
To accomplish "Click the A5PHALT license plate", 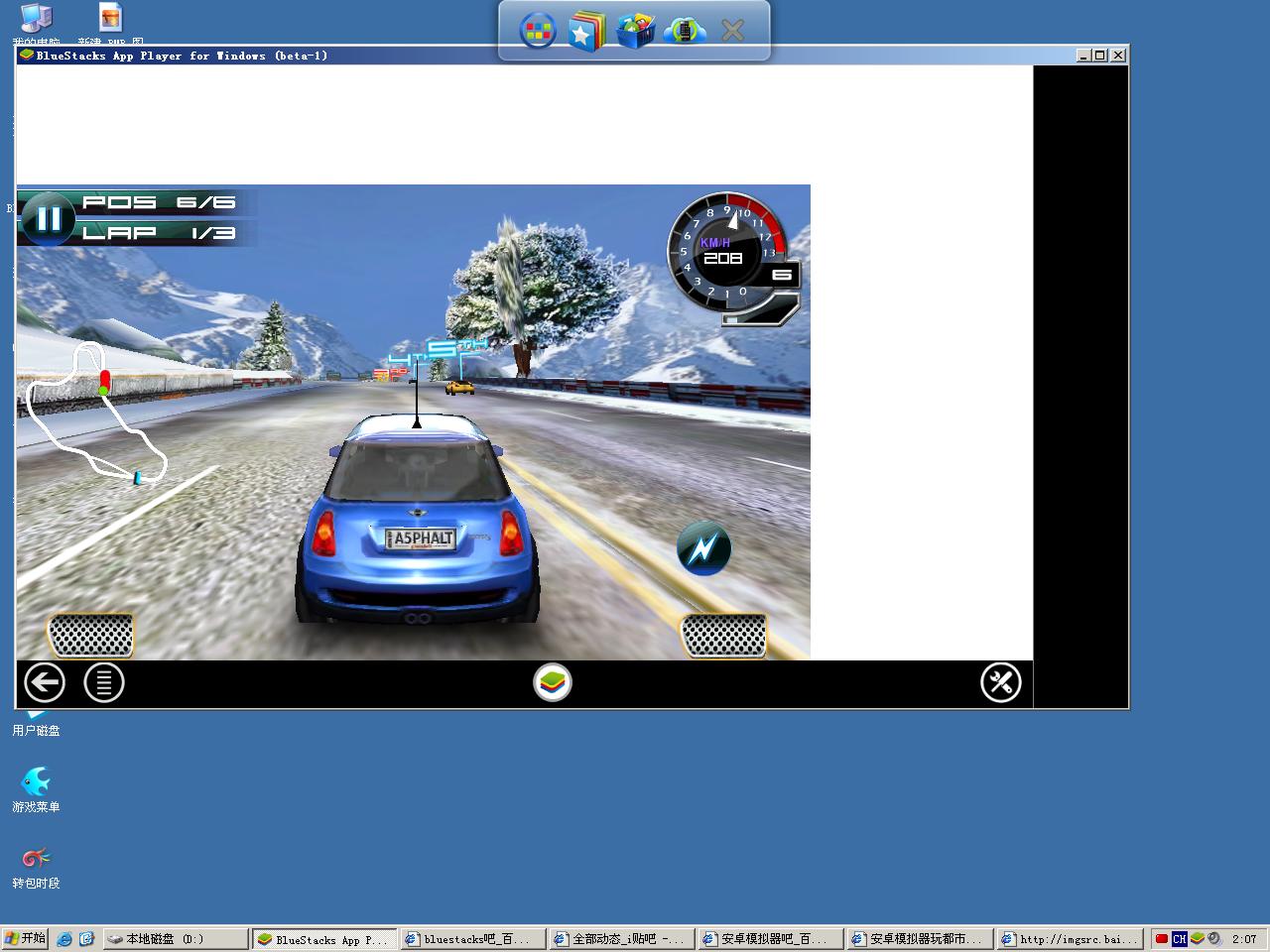I will point(421,538).
